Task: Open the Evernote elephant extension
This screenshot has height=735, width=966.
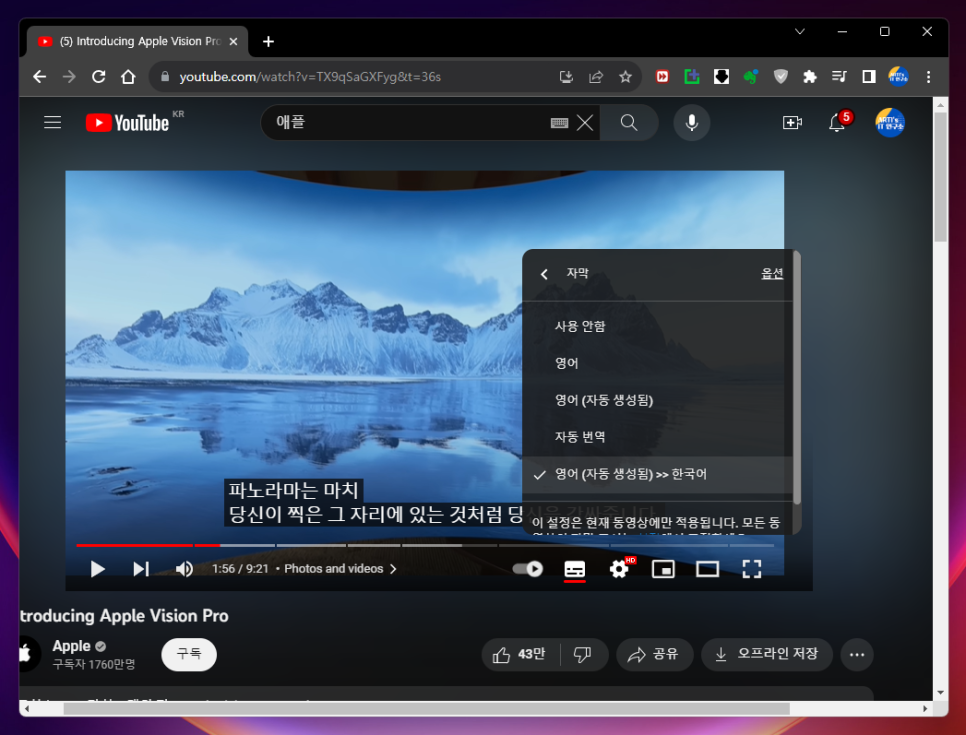Action: pos(751,76)
